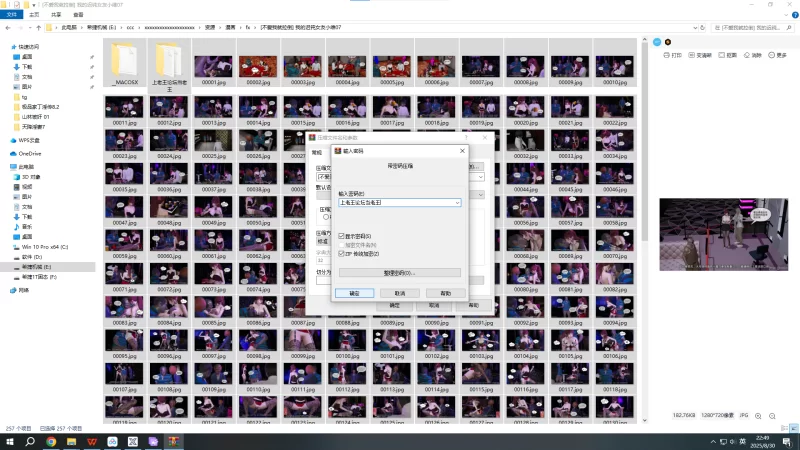Switch to details view in status bar
This screenshot has height=450, width=800.
(x=785, y=428)
